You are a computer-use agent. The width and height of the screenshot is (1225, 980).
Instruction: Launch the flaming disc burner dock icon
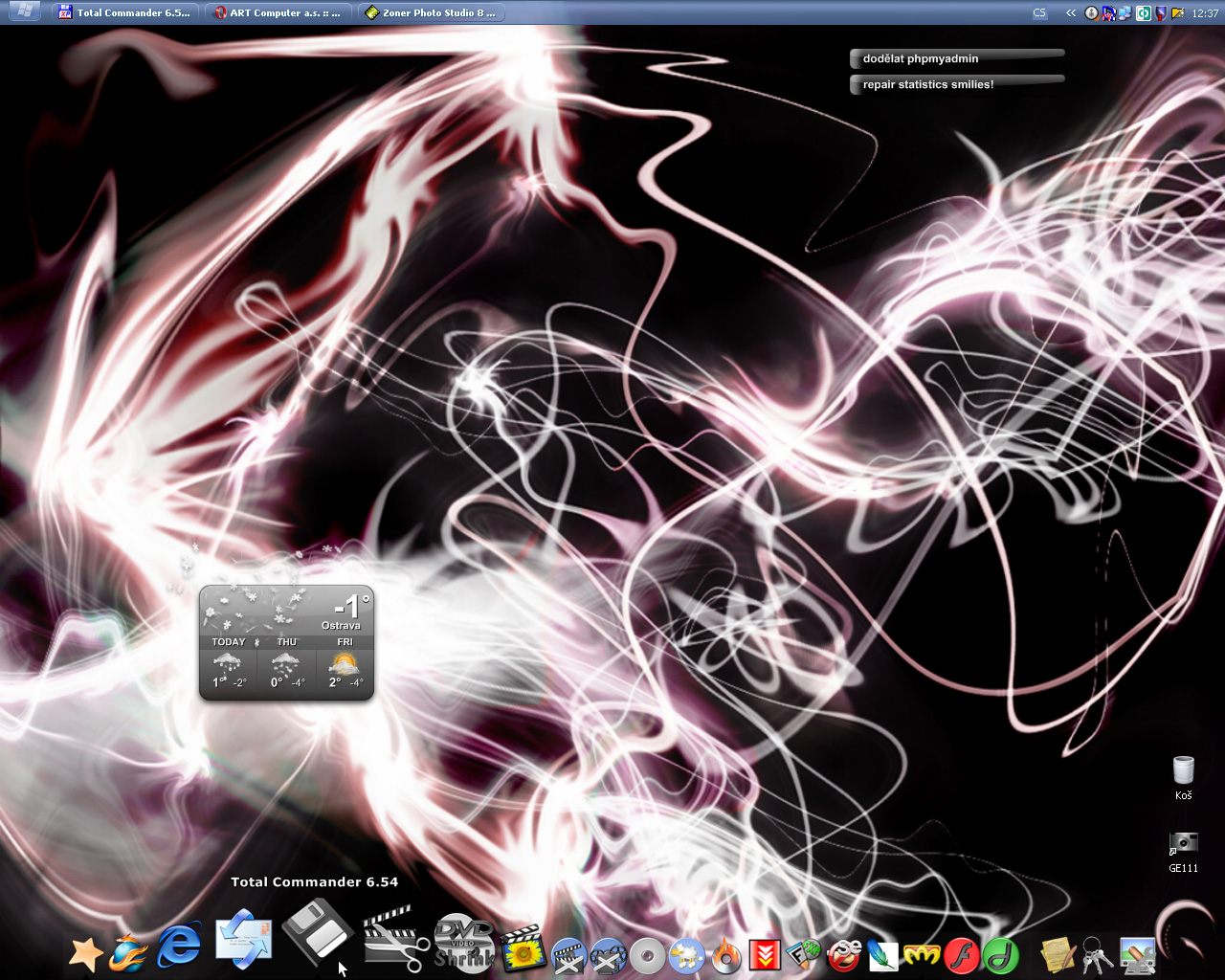(x=726, y=955)
